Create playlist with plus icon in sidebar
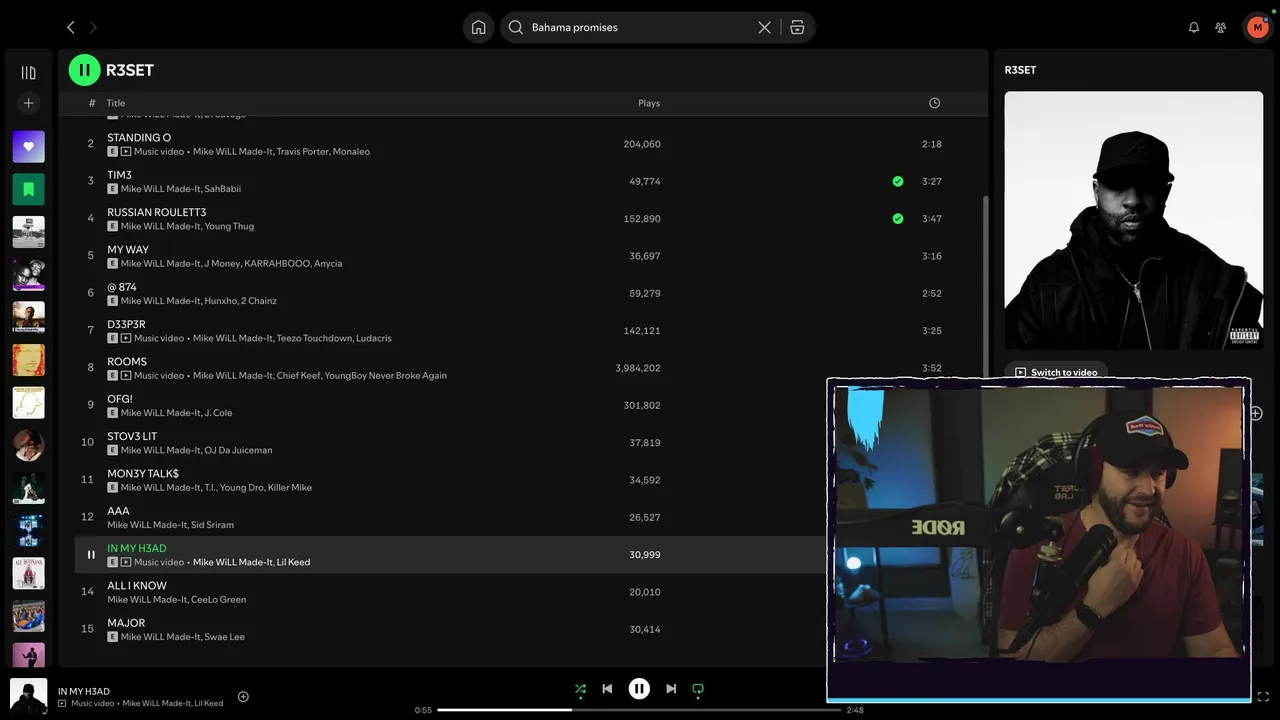This screenshot has height=720, width=1280. click(x=28, y=103)
